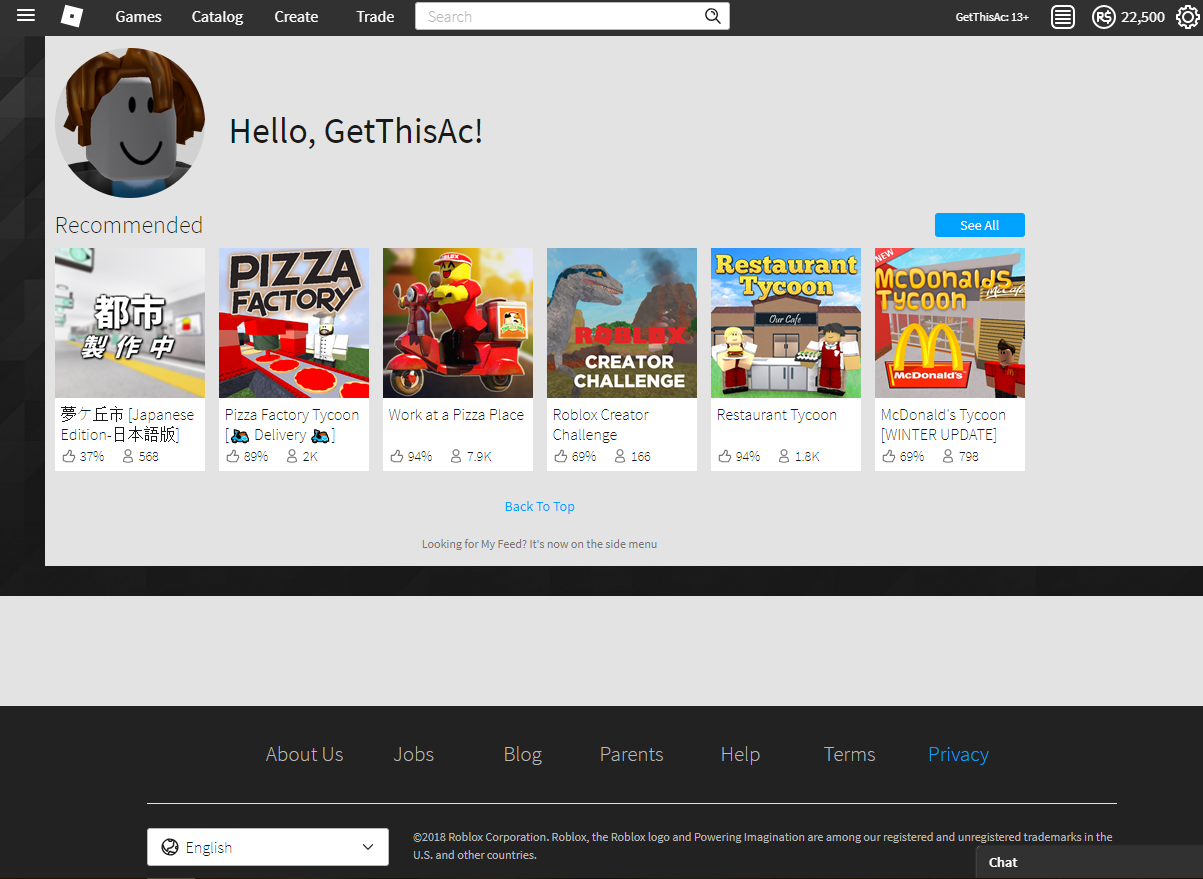Viewport: 1203px width, 879px height.
Task: Open the notifications feed icon
Action: (1063, 17)
